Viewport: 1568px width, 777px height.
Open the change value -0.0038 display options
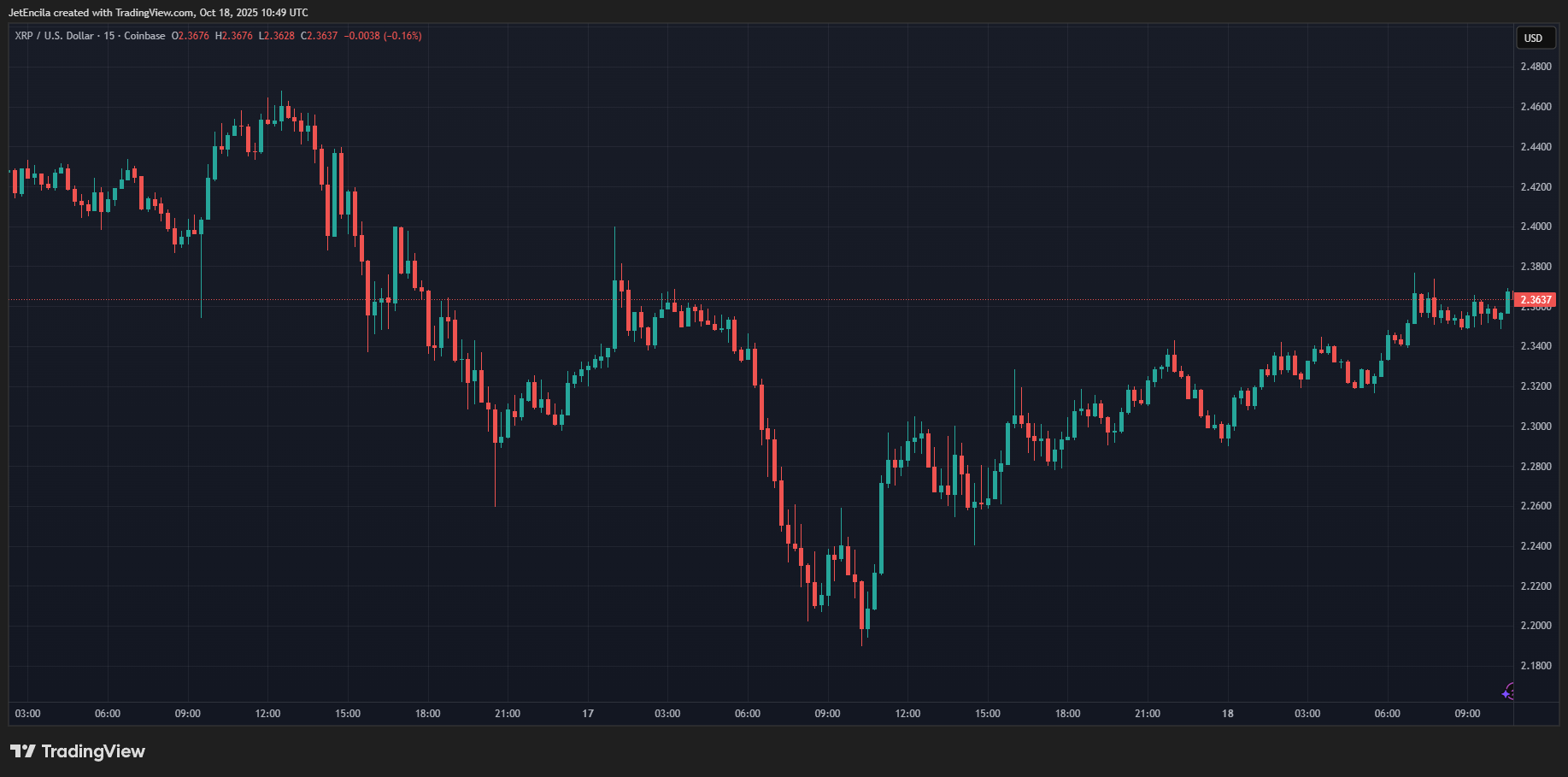[x=361, y=36]
